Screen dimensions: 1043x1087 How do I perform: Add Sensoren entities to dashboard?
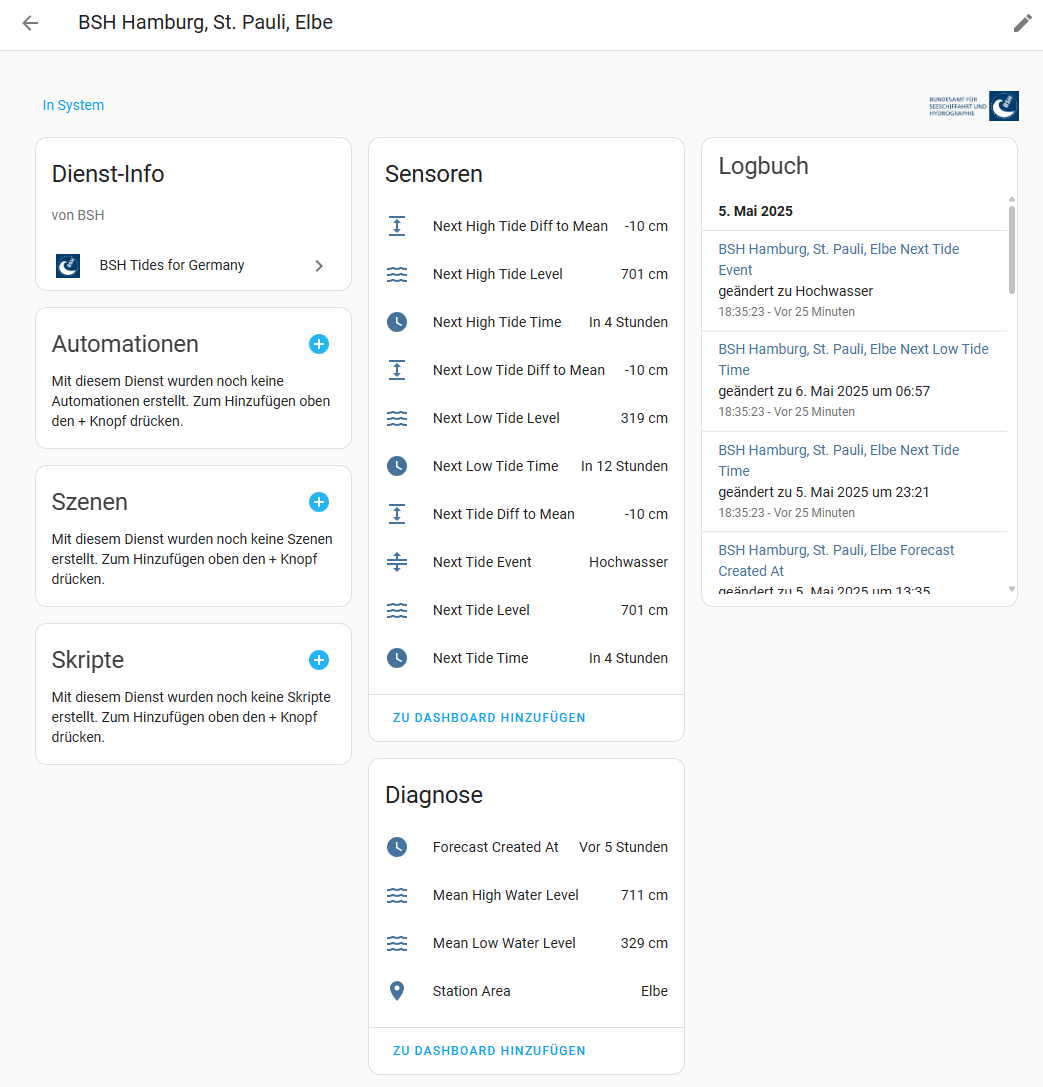[489, 718]
